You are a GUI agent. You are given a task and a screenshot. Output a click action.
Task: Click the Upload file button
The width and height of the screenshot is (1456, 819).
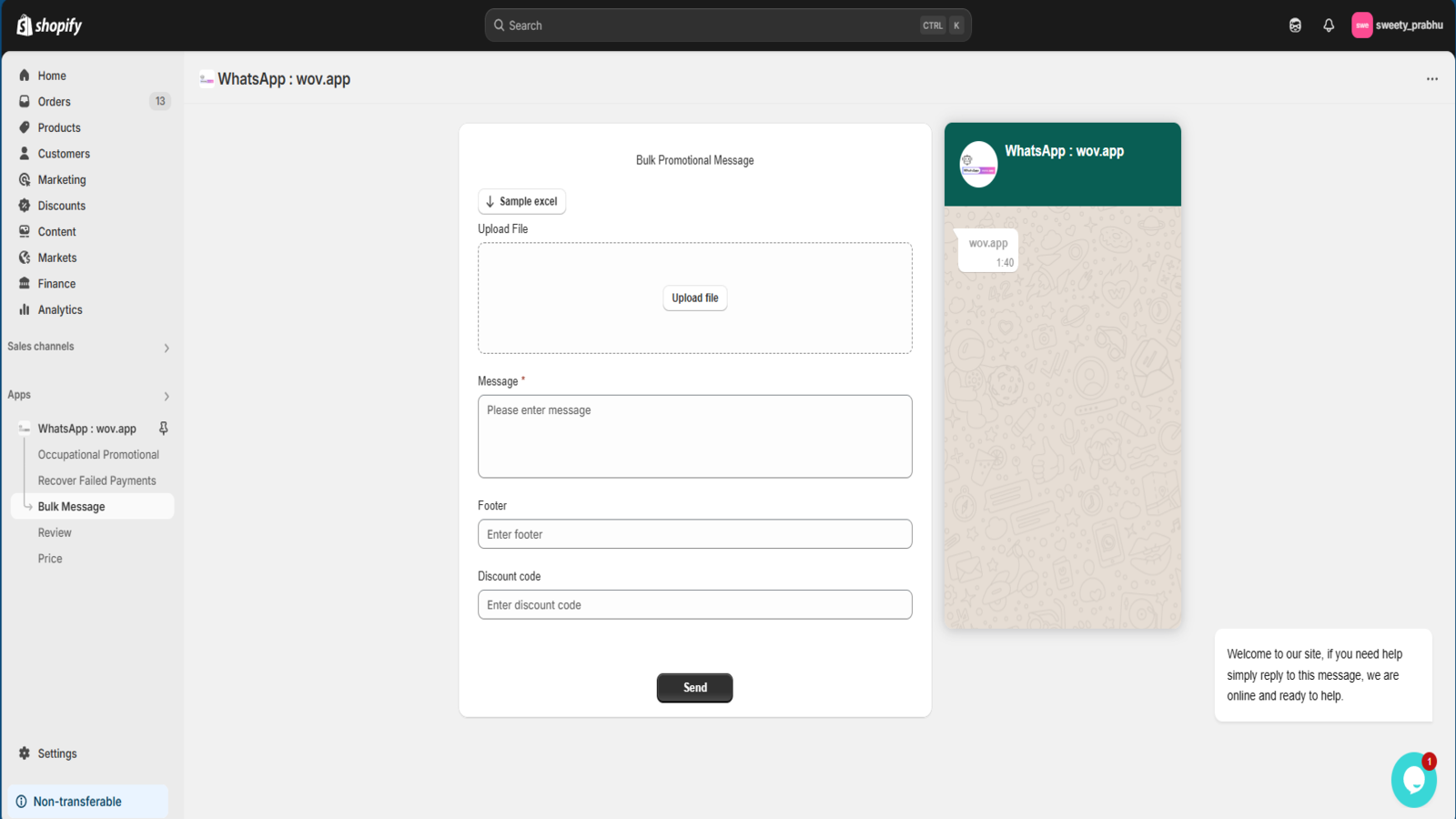coord(695,298)
